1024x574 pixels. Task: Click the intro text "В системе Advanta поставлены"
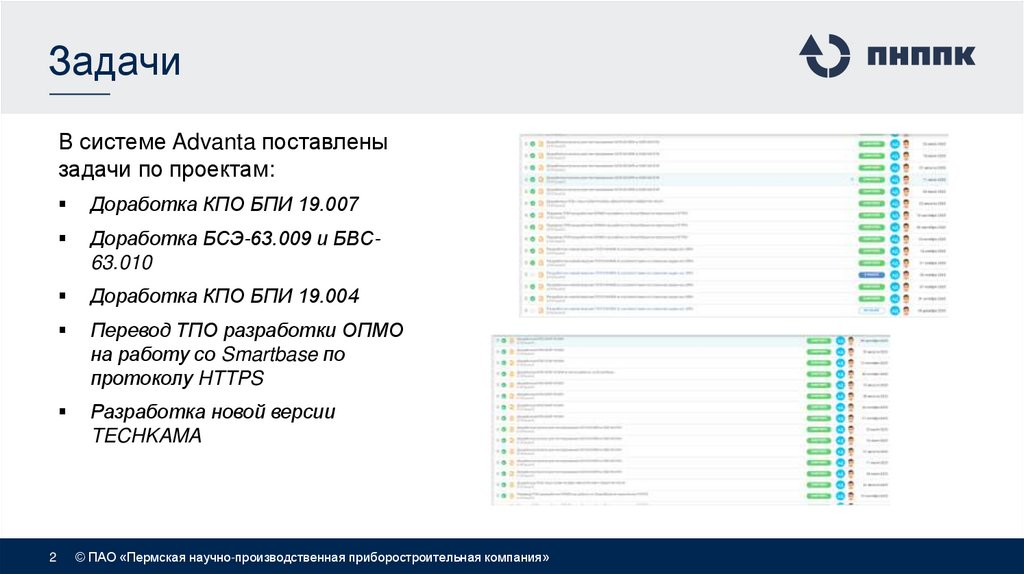[223, 142]
